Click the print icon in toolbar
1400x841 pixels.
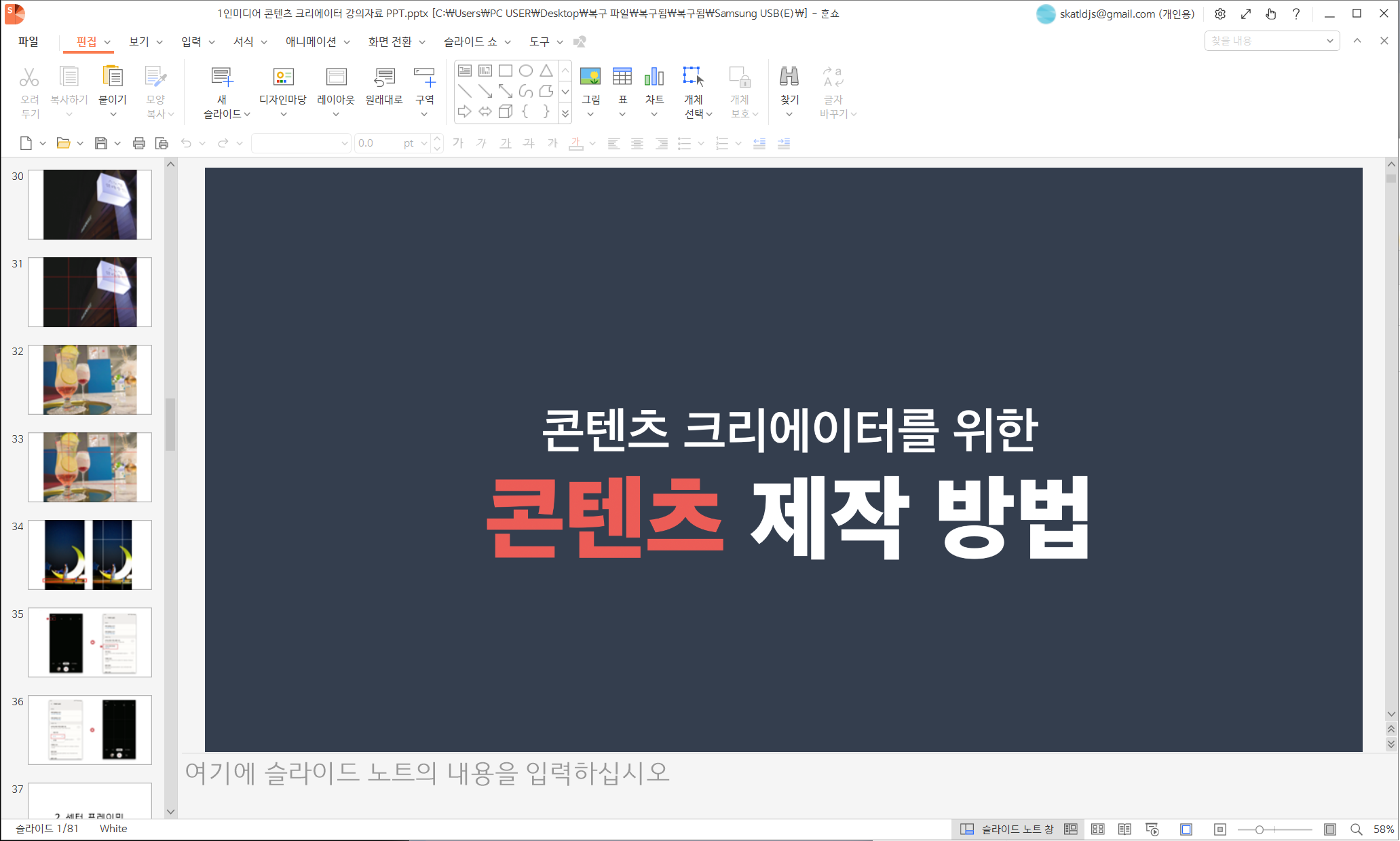[x=138, y=143]
